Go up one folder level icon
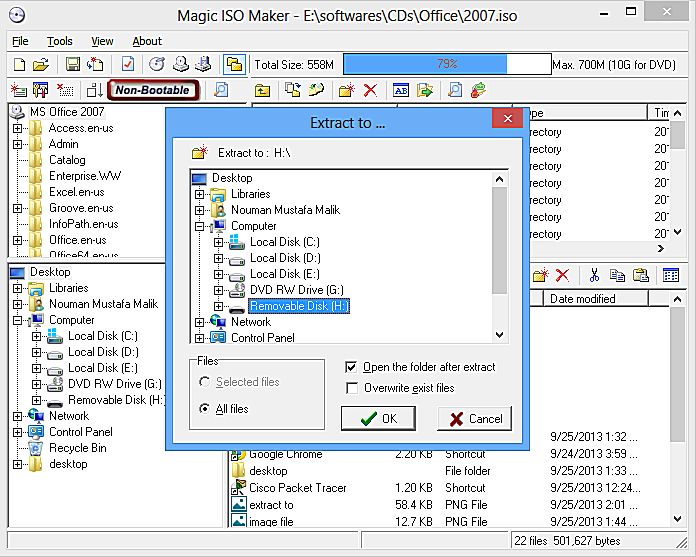The width and height of the screenshot is (696, 557). click(262, 91)
